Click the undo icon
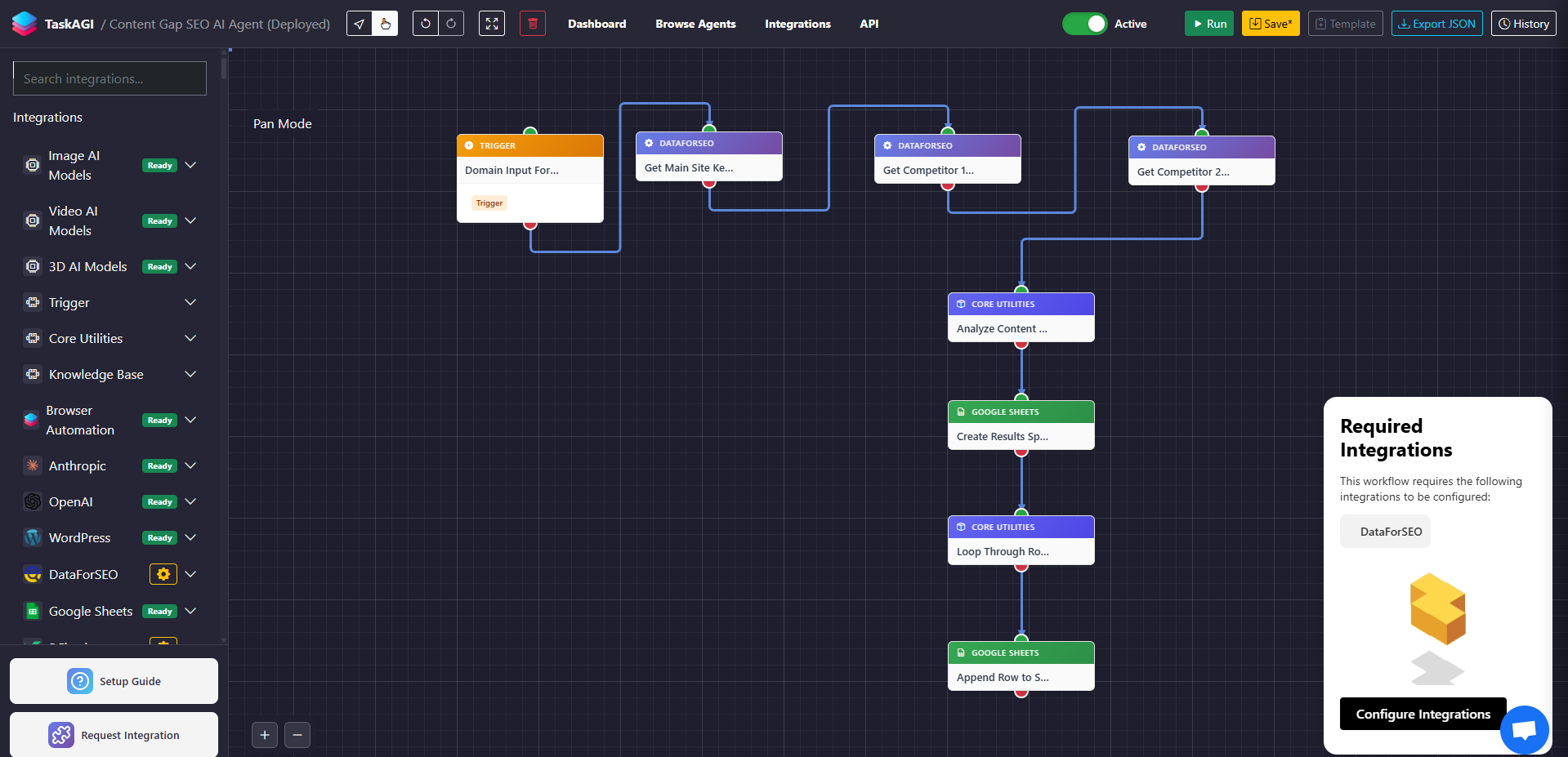 (x=425, y=24)
